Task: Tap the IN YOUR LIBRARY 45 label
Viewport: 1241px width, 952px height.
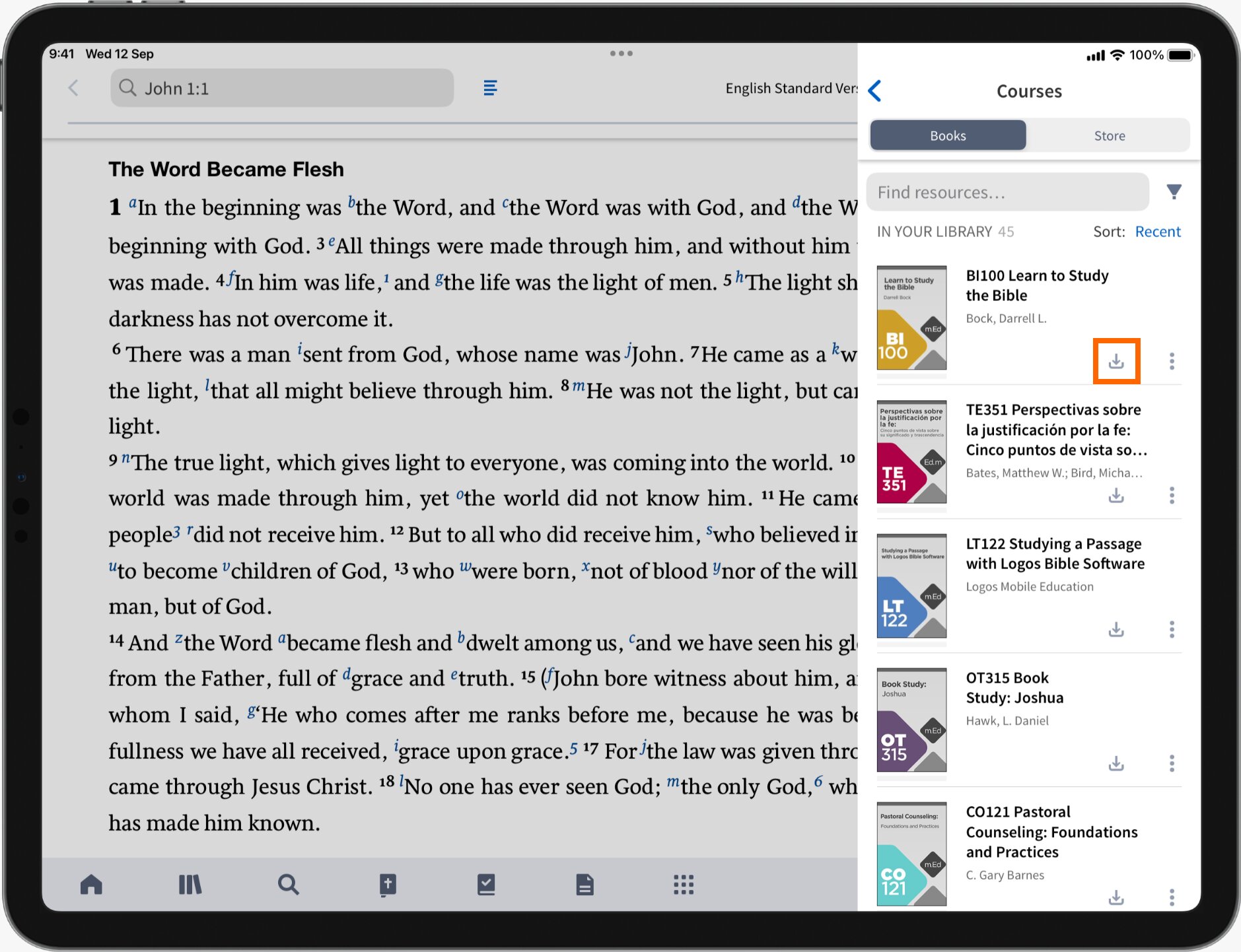Action: (945, 232)
